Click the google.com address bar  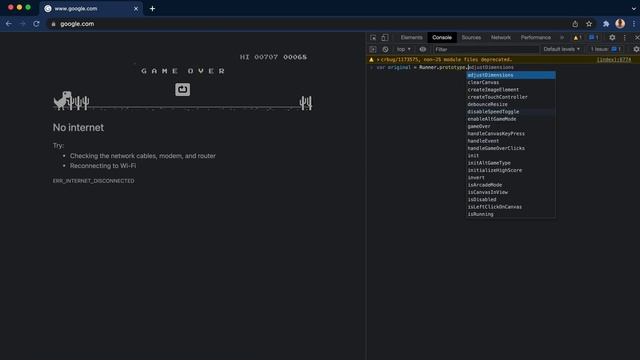click(x=310, y=24)
